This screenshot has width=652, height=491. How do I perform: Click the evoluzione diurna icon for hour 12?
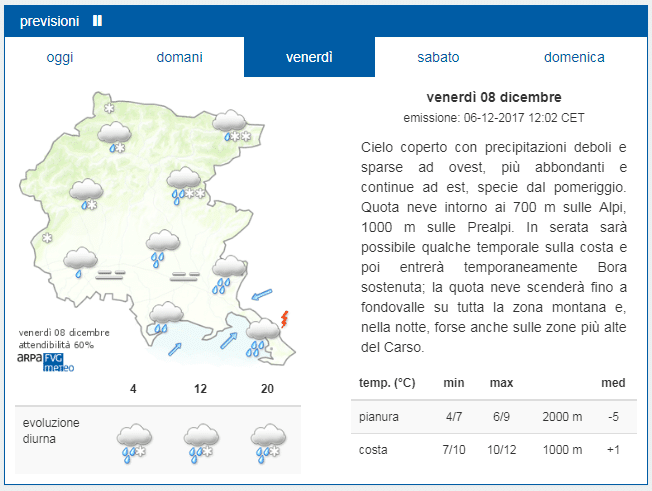(200, 440)
